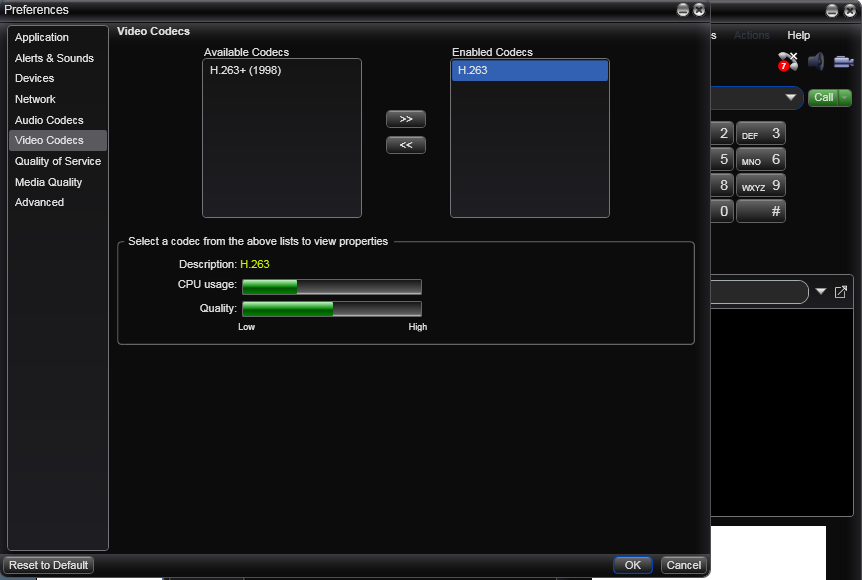Switch to Network preferences
The image size is (862, 580).
(58, 100)
